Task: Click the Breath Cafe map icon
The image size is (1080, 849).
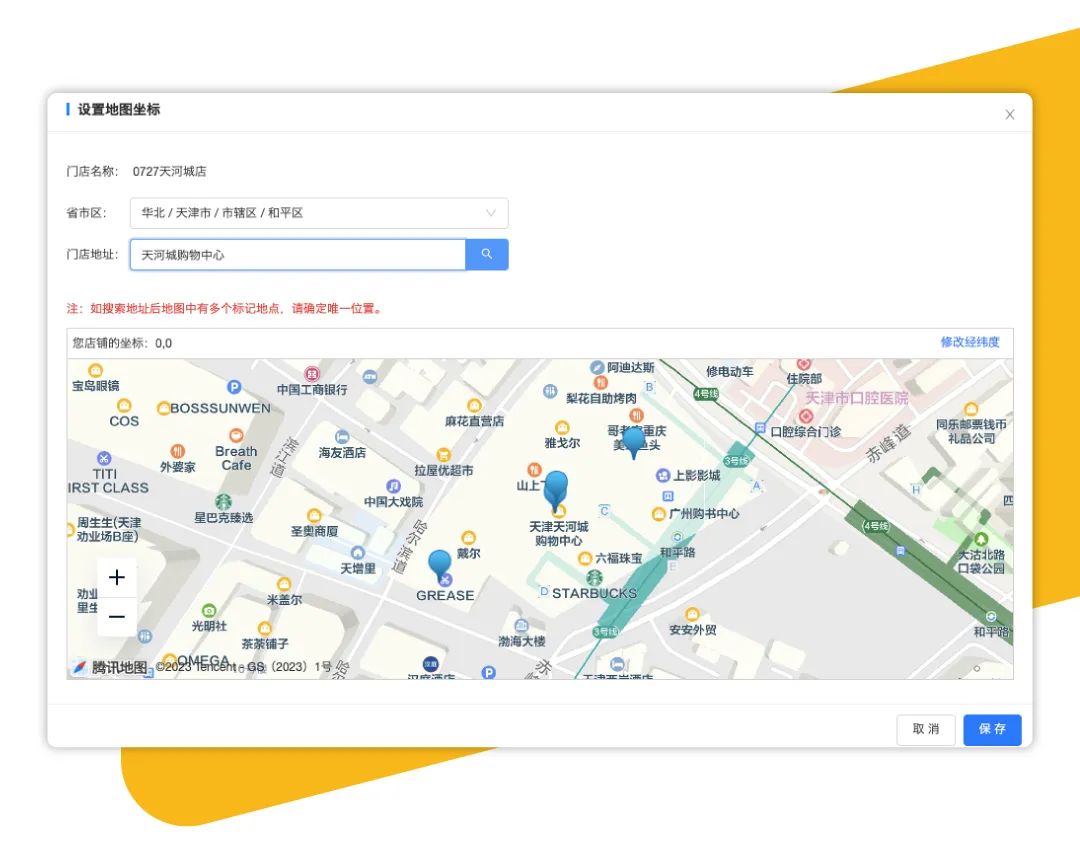Action: click(236, 436)
